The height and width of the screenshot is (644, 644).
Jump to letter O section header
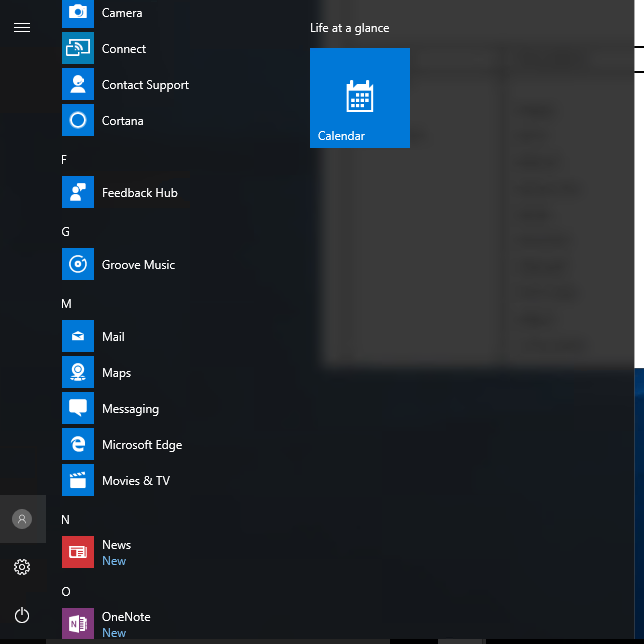pyautogui.click(x=66, y=591)
